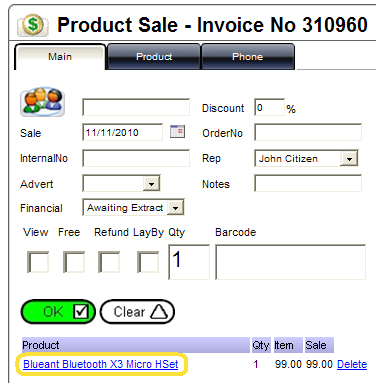Switch to the Product tab

point(154,57)
